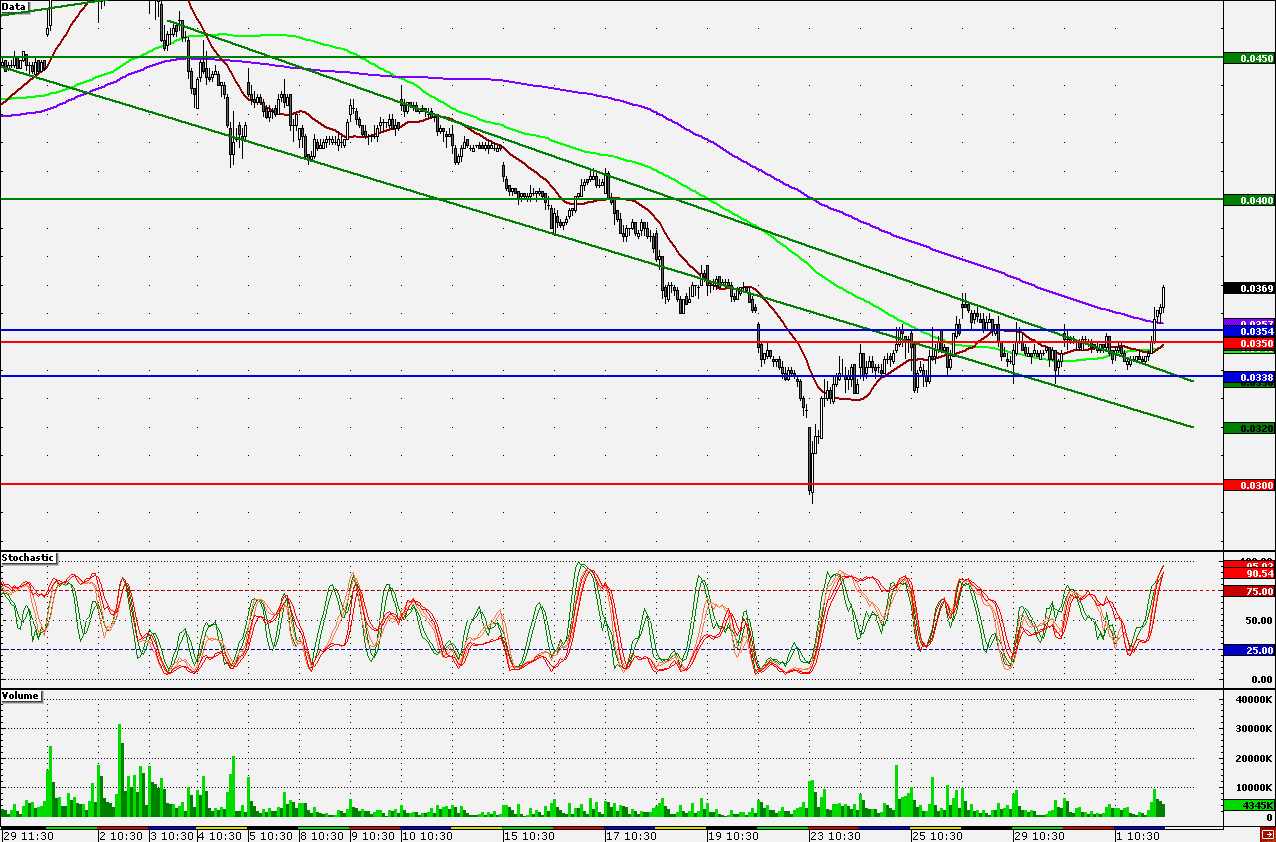Select the Volume panel label
The image size is (1276, 842).
tap(21, 695)
